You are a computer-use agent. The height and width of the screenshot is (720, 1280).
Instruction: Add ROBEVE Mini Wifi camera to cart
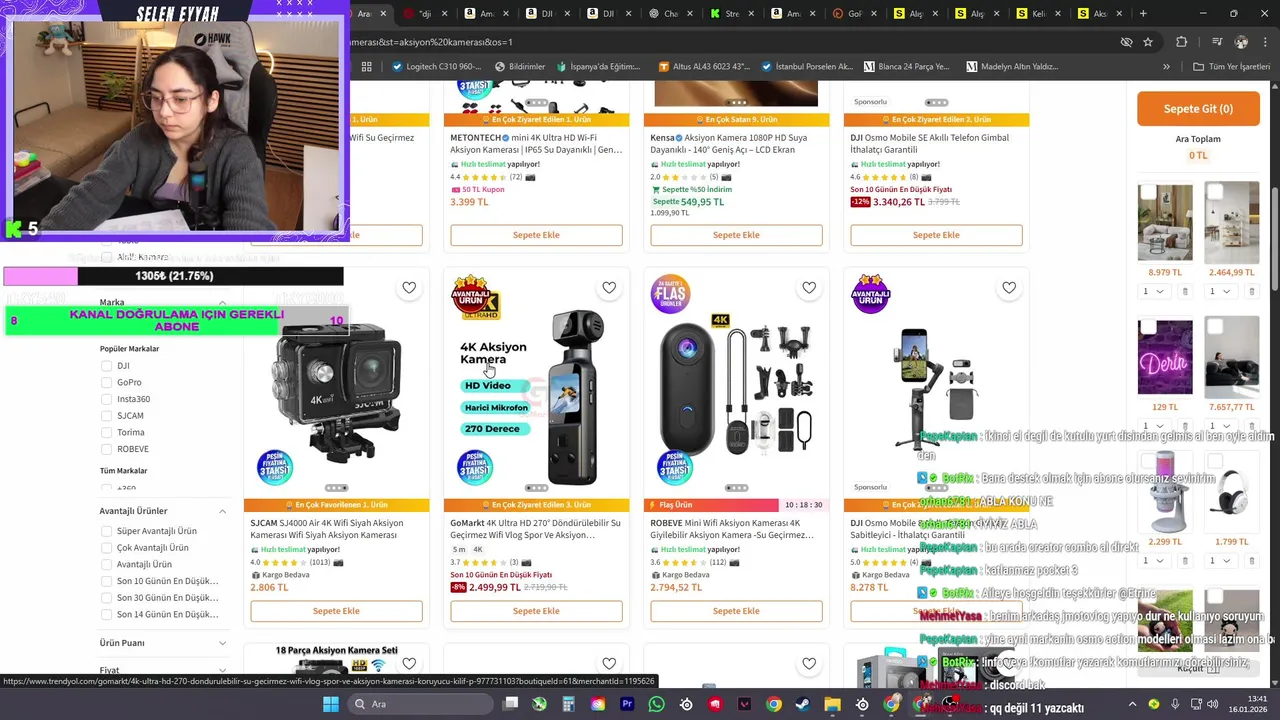tap(736, 611)
